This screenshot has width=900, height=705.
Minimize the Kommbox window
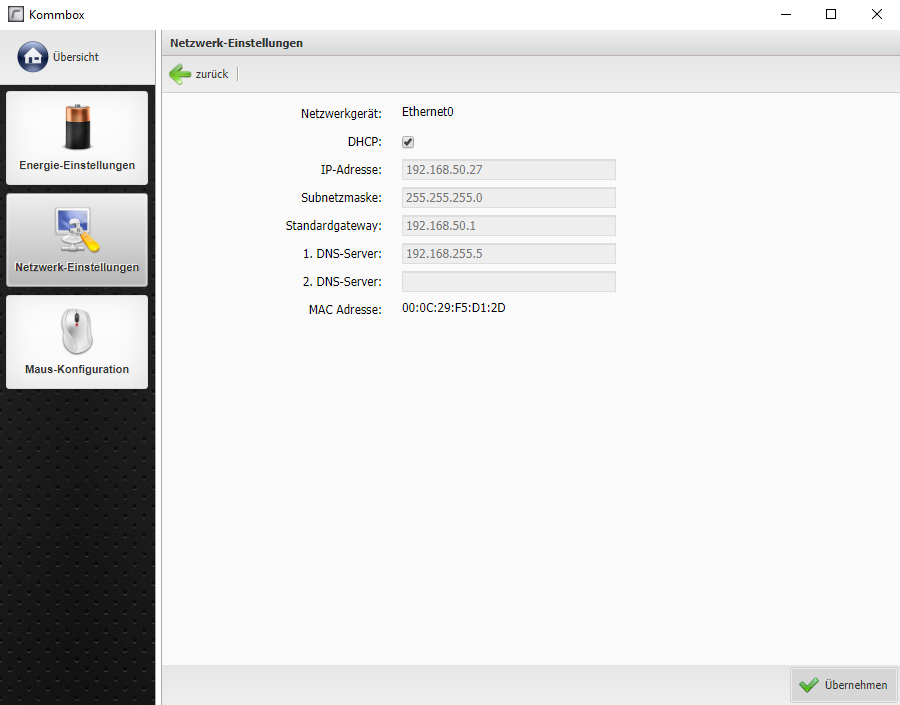785,15
